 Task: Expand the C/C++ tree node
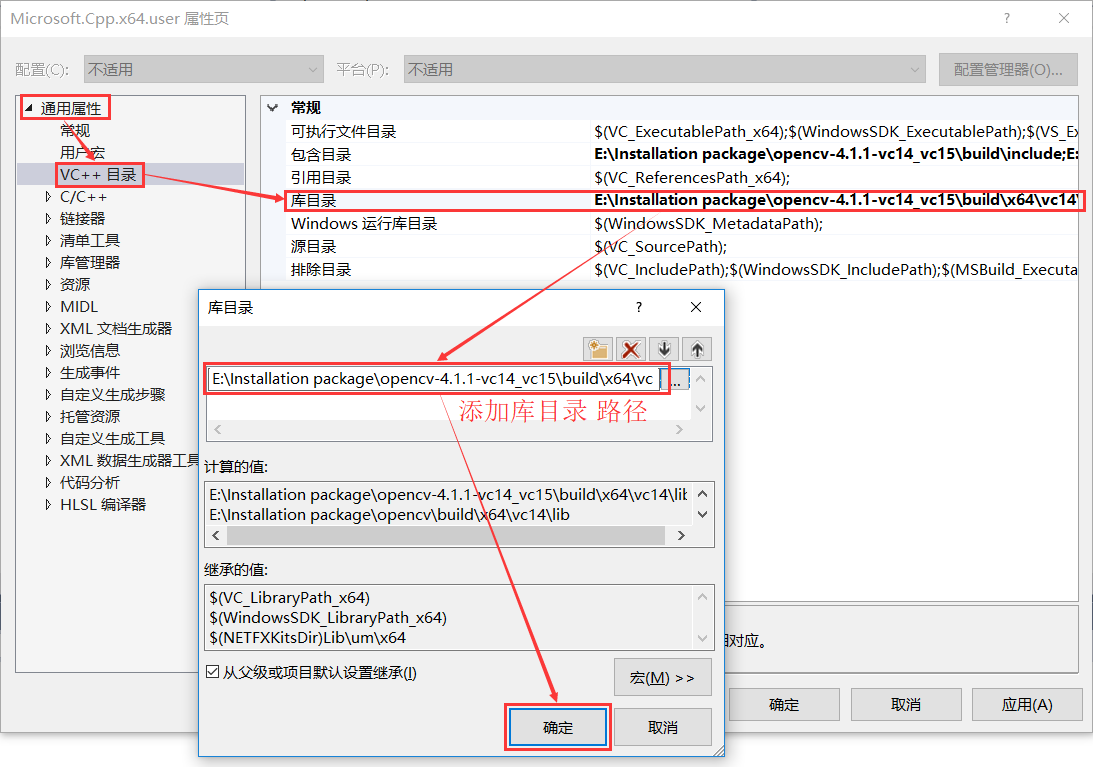48,197
